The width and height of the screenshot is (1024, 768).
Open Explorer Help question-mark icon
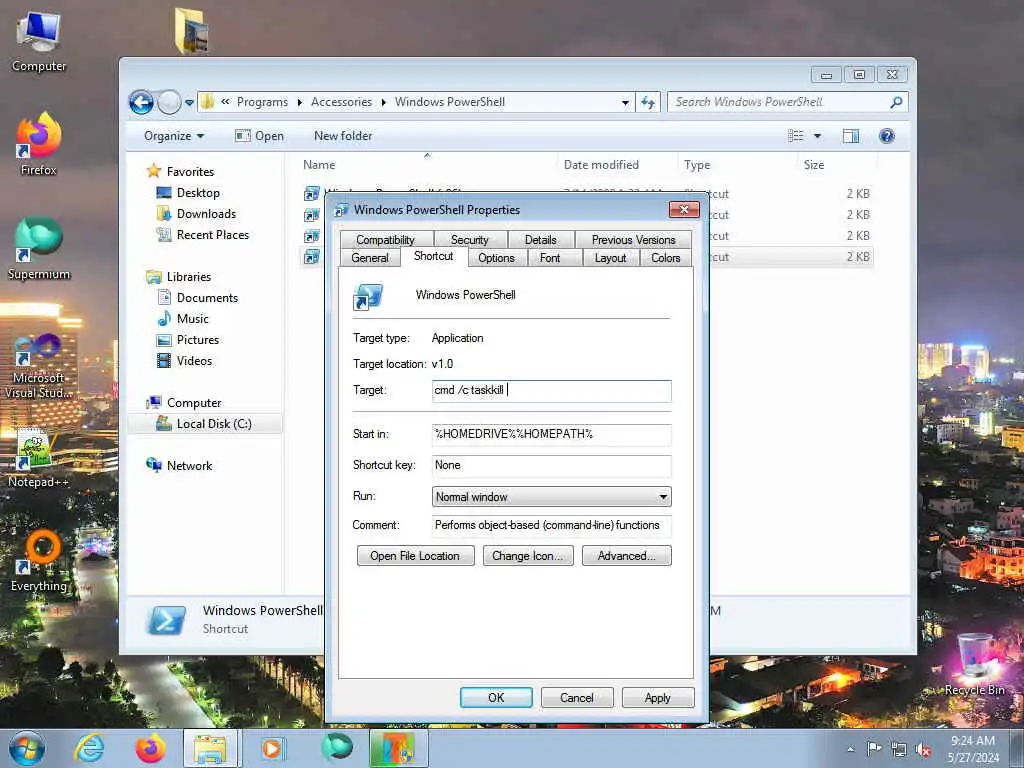886,136
